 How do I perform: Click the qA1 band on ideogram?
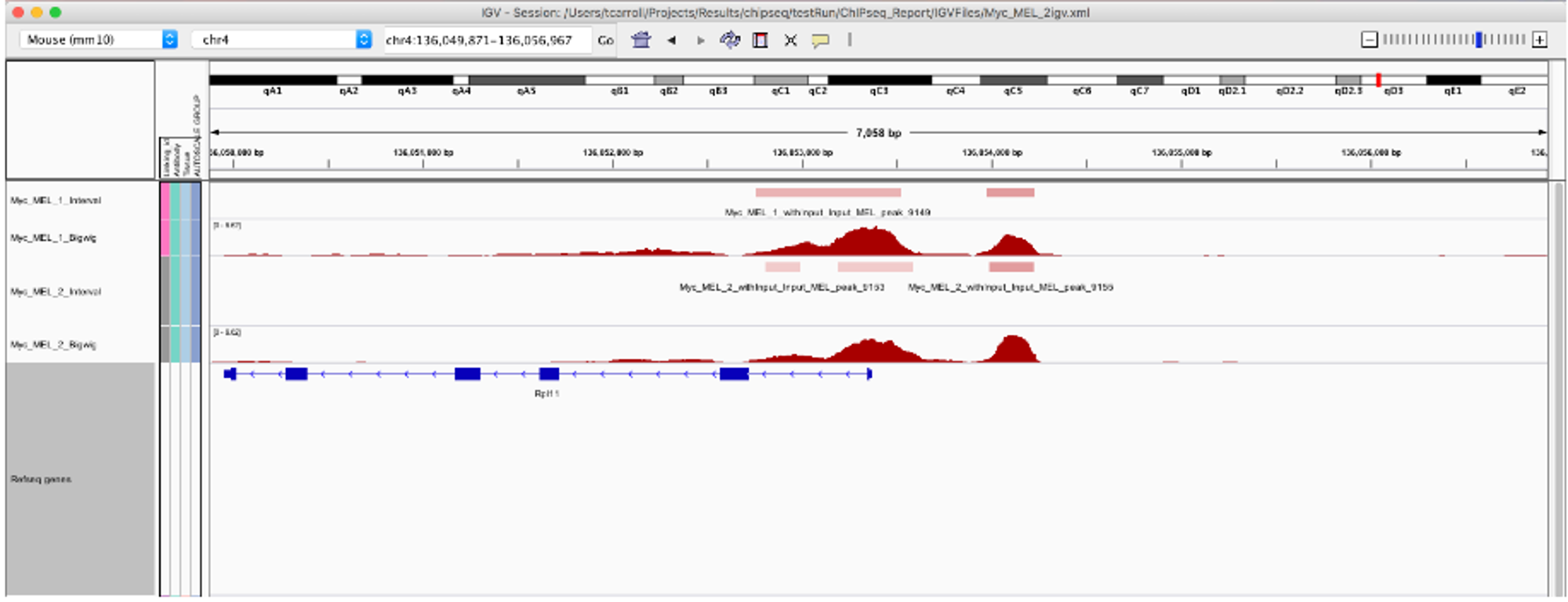[x=273, y=80]
